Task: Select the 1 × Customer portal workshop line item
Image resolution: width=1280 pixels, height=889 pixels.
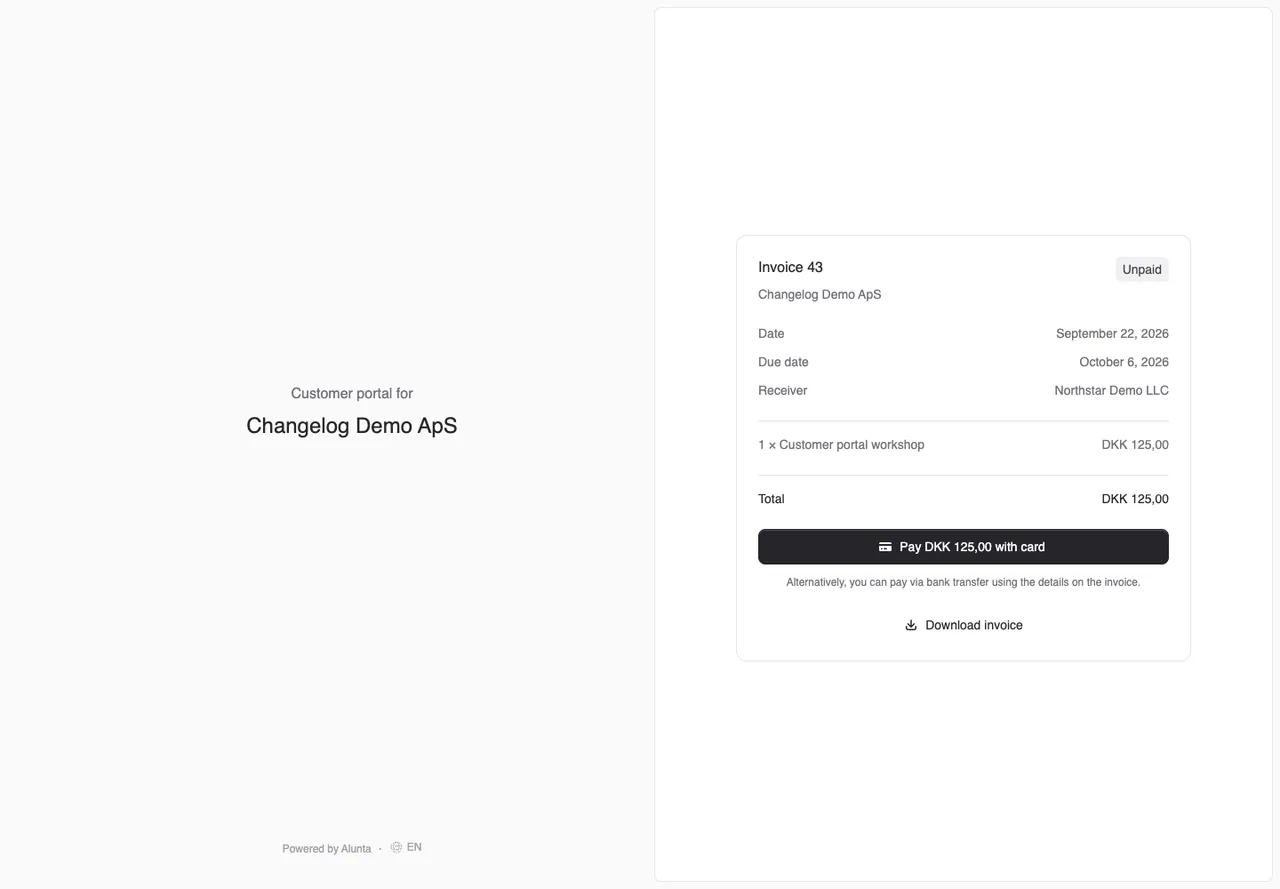Action: click(x=841, y=445)
